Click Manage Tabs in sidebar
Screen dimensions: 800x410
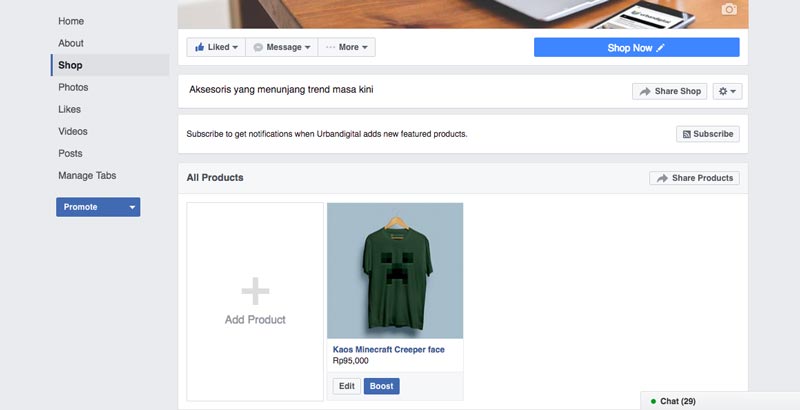(x=87, y=175)
